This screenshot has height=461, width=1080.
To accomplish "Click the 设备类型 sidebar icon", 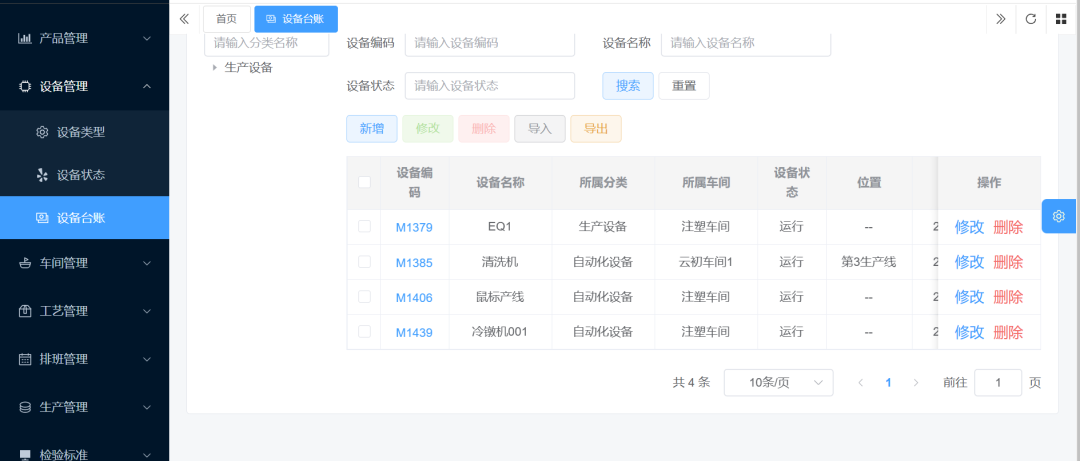I will click(42, 132).
